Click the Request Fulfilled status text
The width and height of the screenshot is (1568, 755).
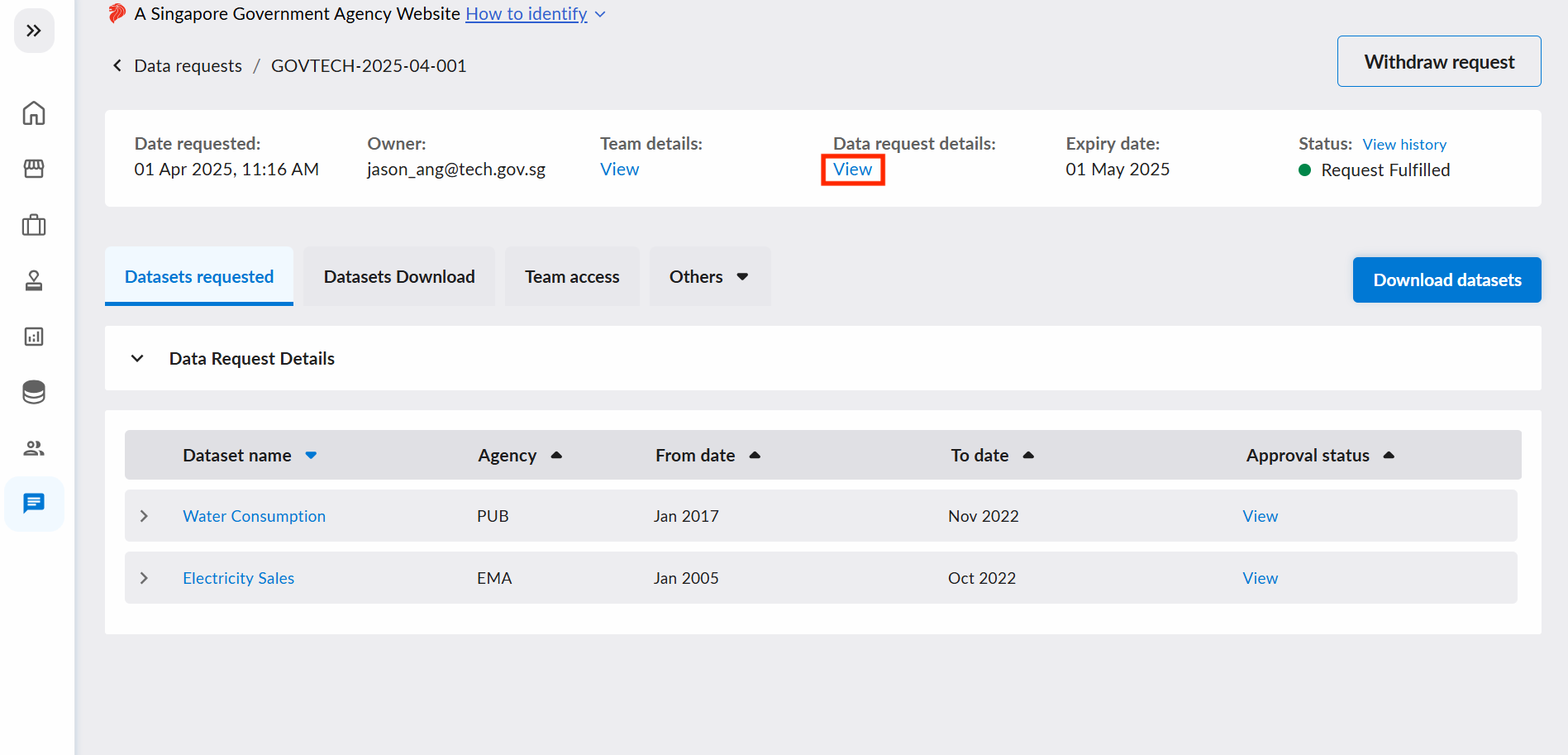click(1385, 170)
